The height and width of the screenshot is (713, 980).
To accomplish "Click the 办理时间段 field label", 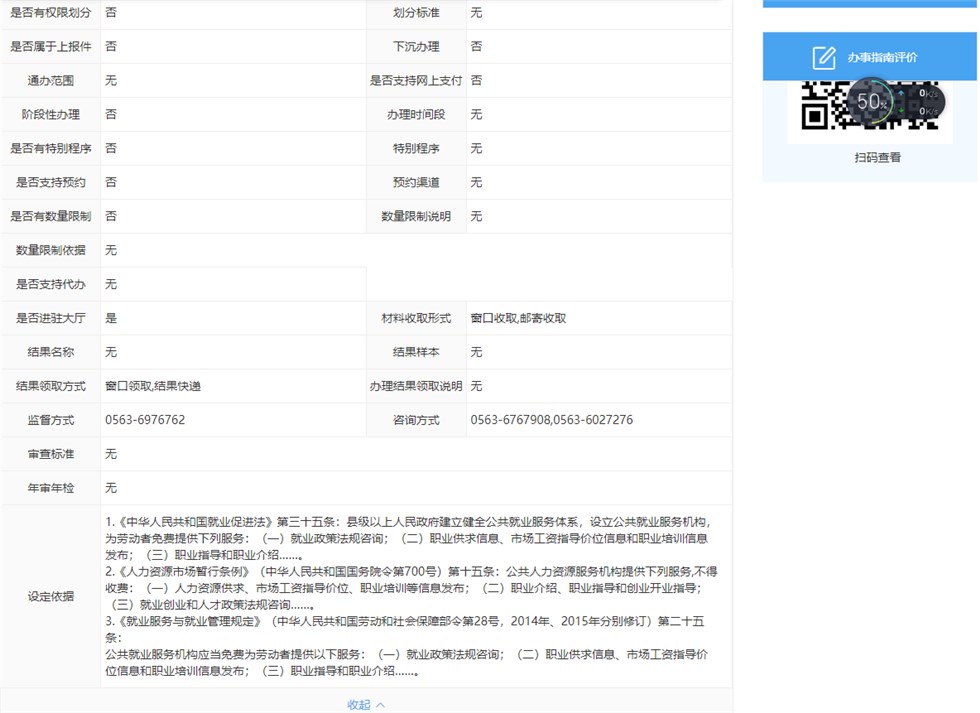I will pyautogui.click(x=416, y=114).
